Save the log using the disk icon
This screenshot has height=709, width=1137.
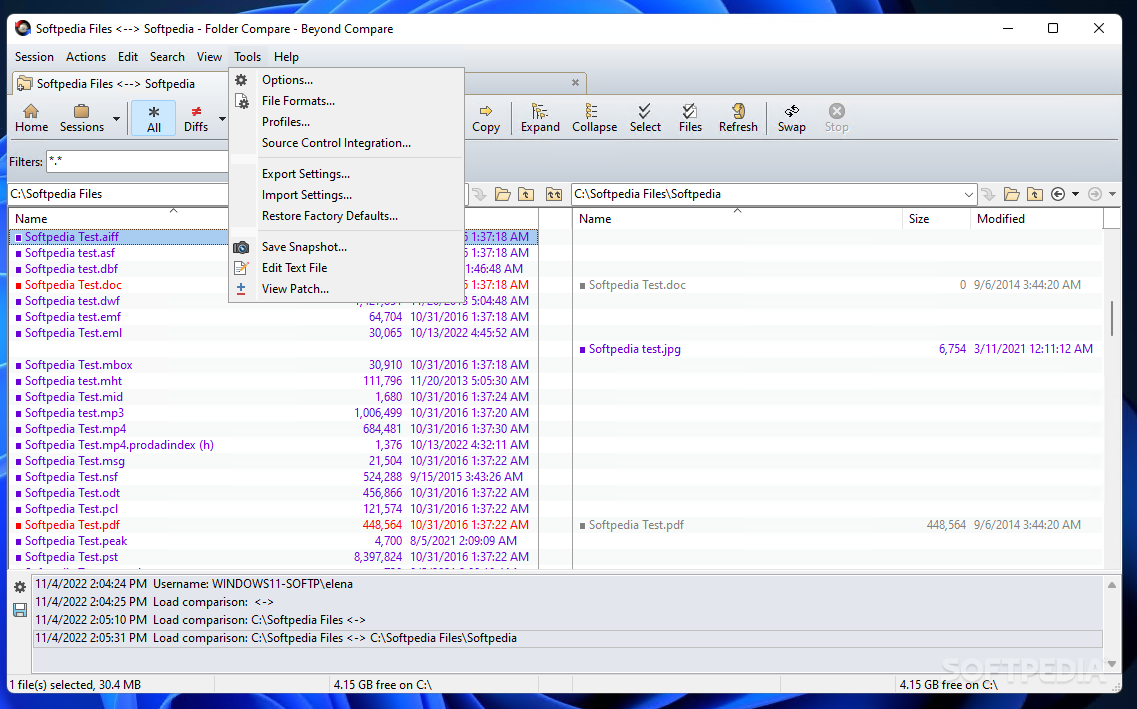(20, 610)
